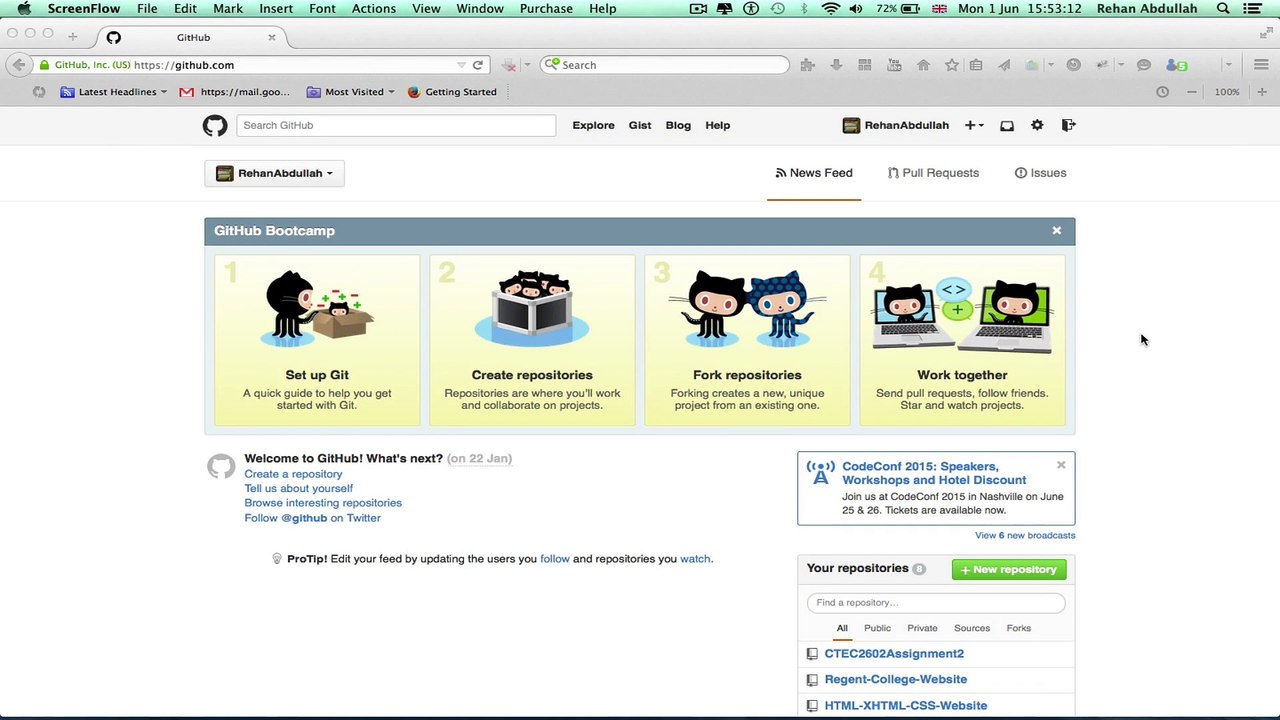Click the GitHub Octocat logo

(x=215, y=125)
